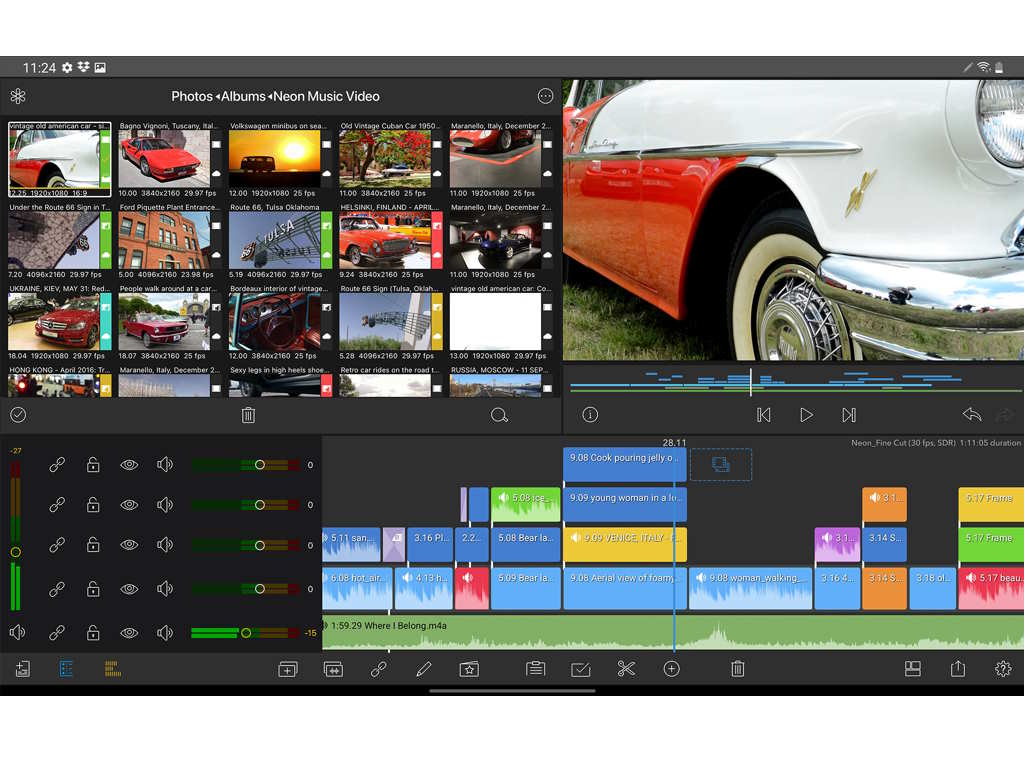Screen dimensions: 1024x768
Task: Click the yellow audio mixer view icon
Action: click(x=112, y=669)
